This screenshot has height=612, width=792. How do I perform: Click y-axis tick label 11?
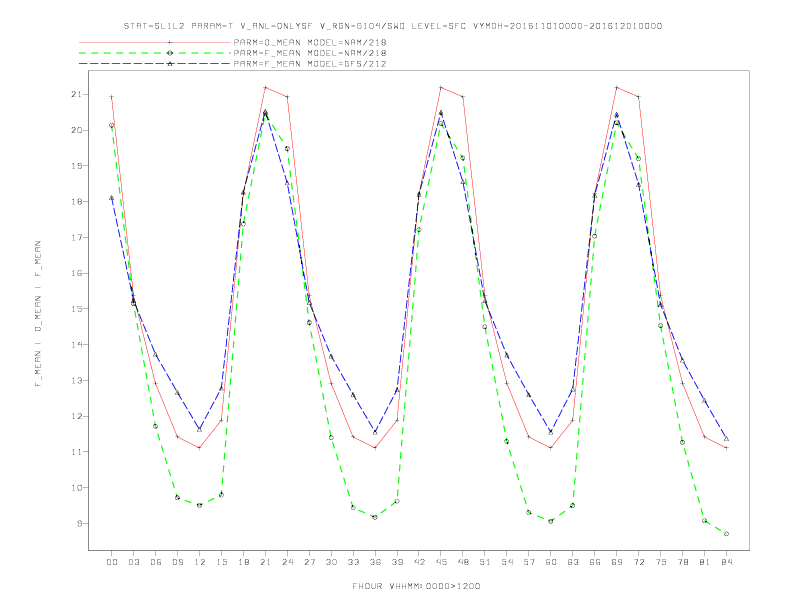[76, 451]
